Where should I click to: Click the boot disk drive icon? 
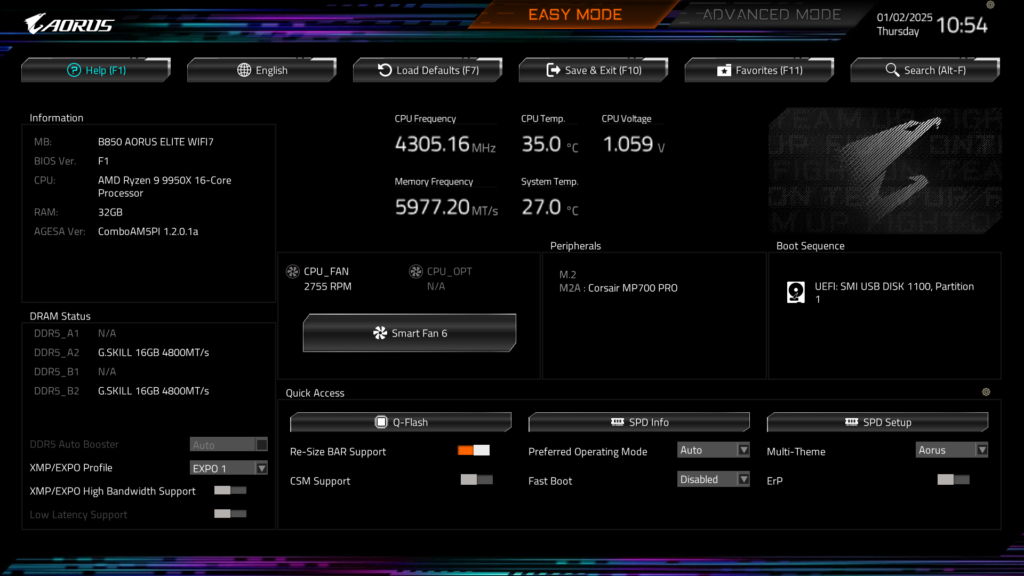point(795,292)
